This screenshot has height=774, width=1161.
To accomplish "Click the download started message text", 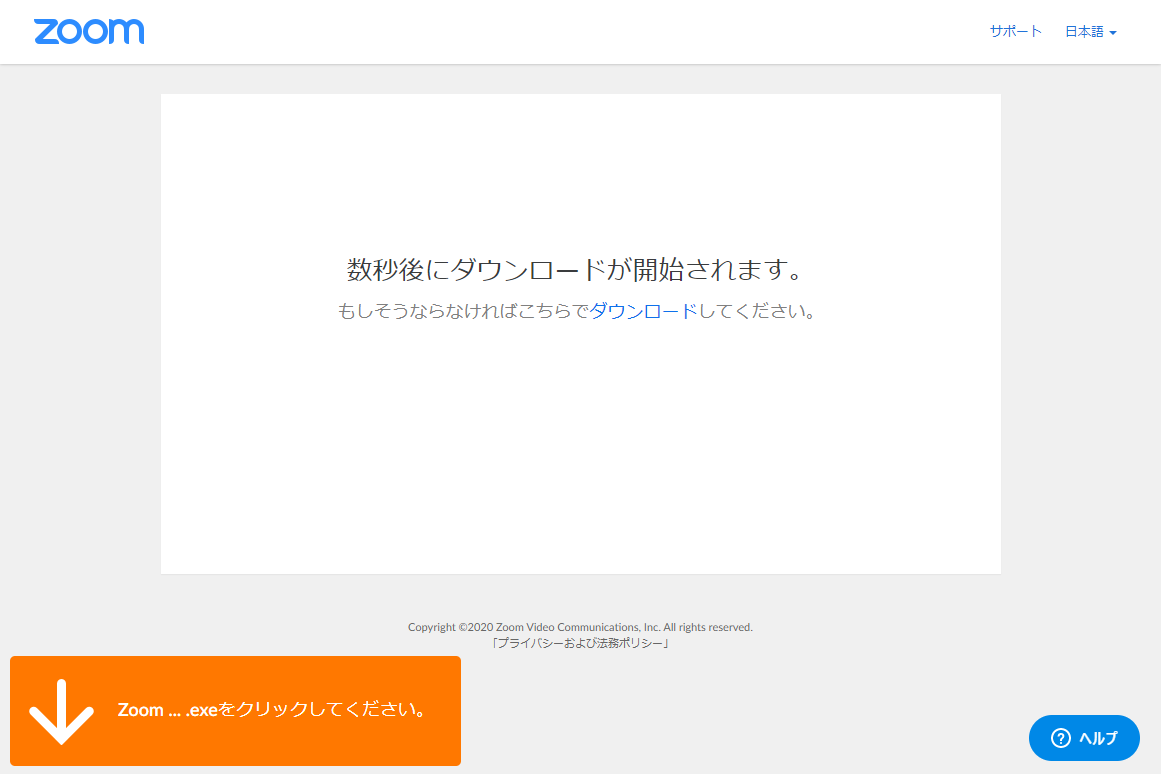I will coord(580,268).
